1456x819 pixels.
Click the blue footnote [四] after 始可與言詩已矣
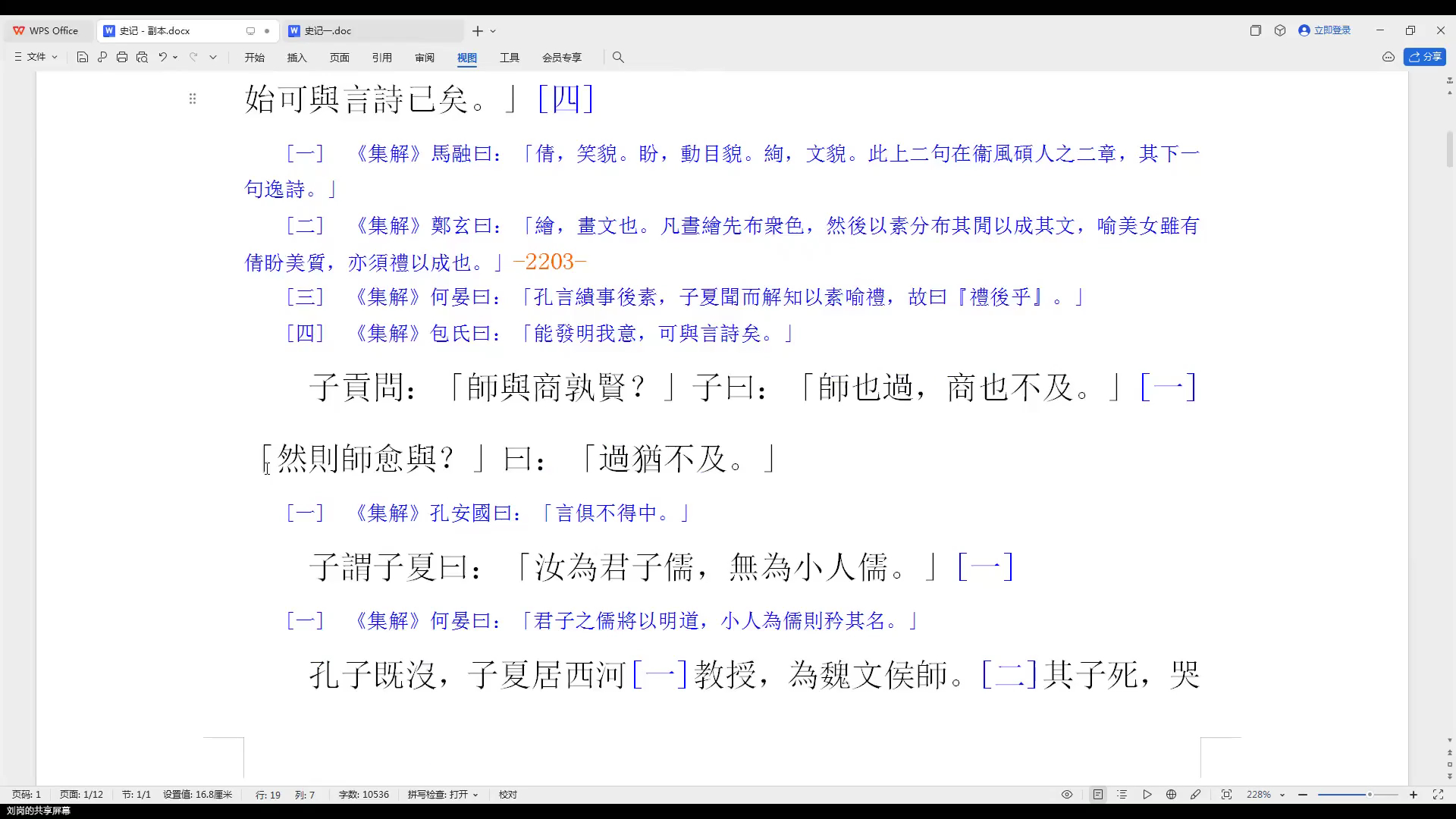[565, 99]
